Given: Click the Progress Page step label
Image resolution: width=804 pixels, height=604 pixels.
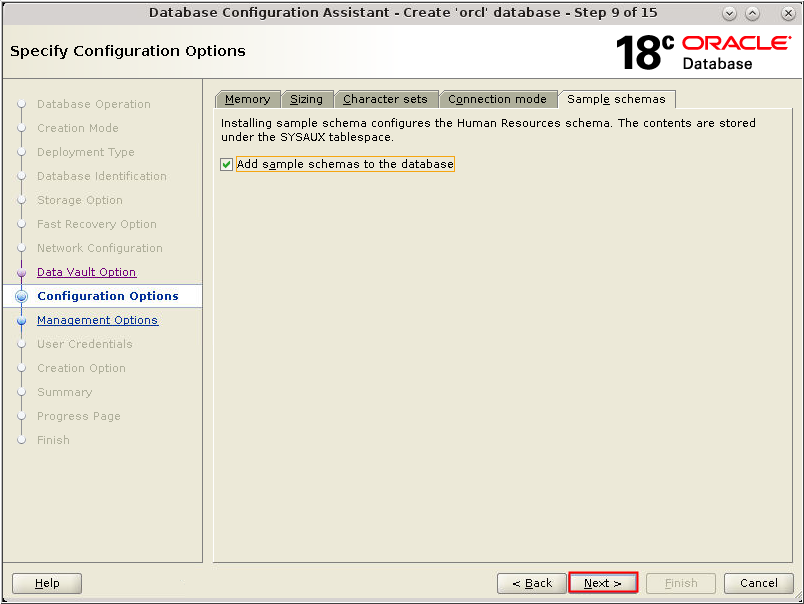Looking at the screenshot, I should click(79, 416).
